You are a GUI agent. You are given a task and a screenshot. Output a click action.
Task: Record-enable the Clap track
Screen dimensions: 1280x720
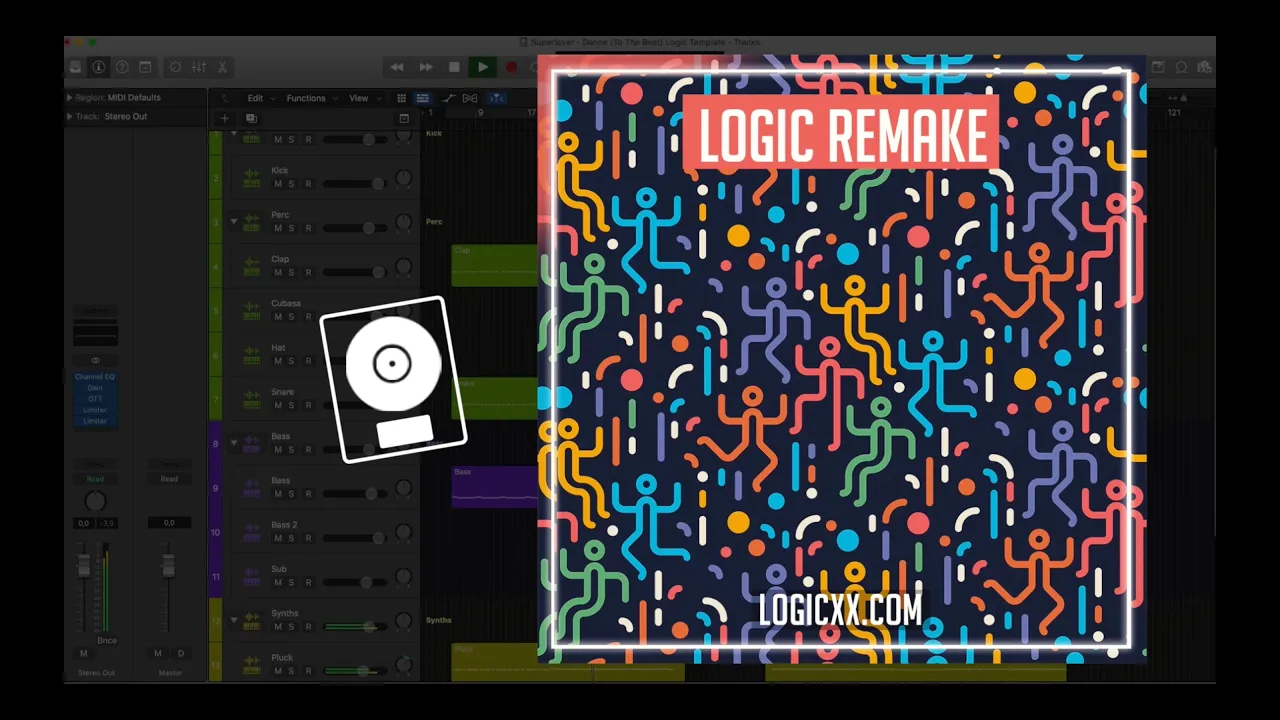[308, 272]
